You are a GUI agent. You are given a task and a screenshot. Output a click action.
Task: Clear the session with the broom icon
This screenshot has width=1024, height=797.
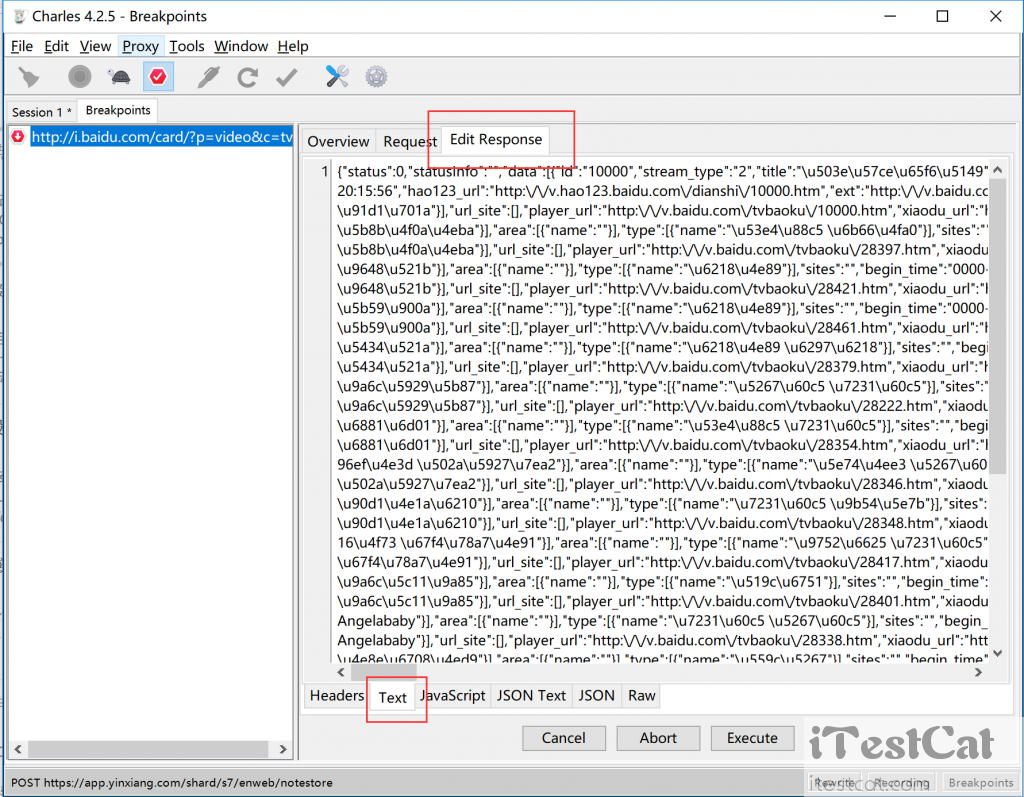pyautogui.click(x=29, y=77)
